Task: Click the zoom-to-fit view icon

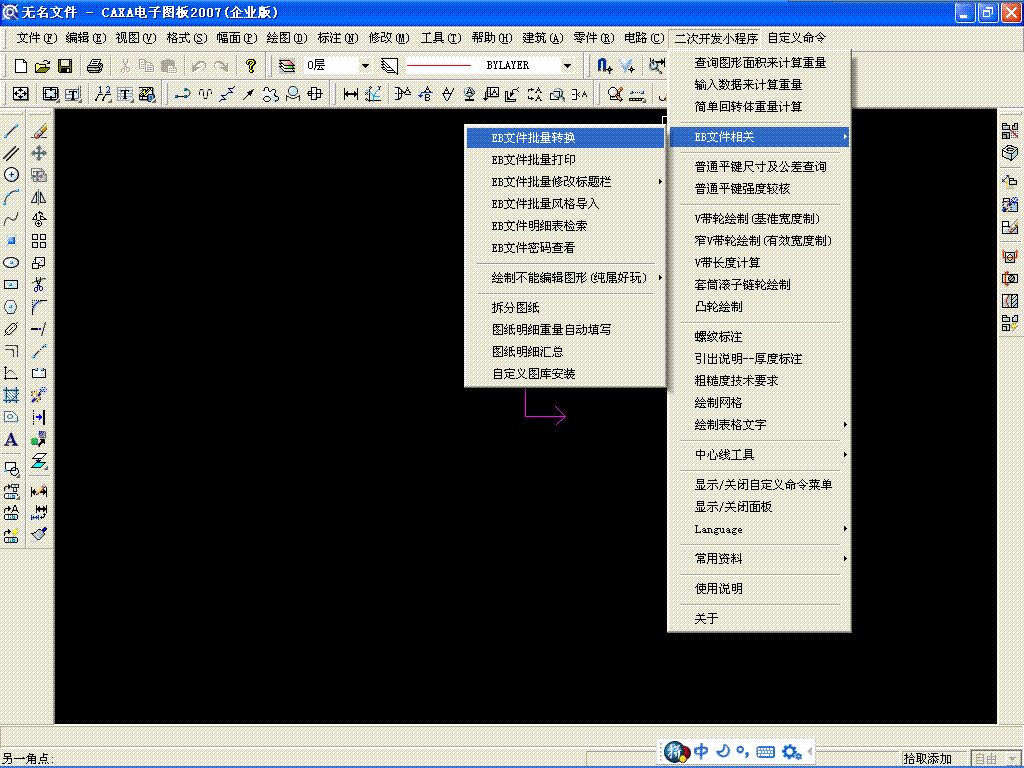Action: pyautogui.click(x=21, y=94)
